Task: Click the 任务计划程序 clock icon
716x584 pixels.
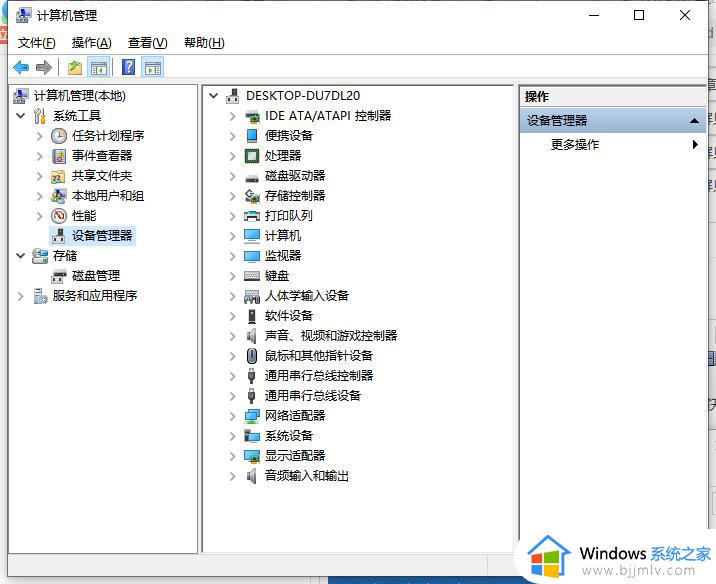Action: click(x=59, y=136)
